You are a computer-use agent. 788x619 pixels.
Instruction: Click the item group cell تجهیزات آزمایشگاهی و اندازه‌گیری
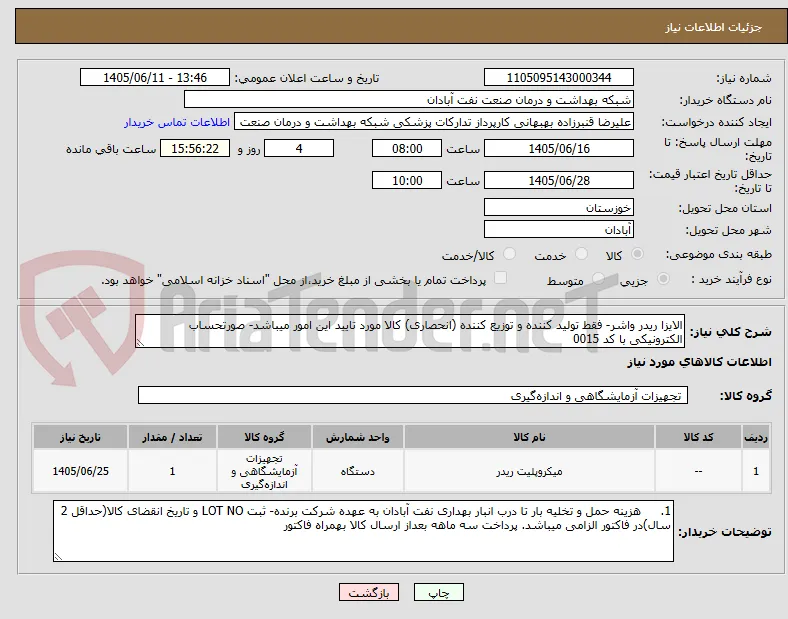264,471
